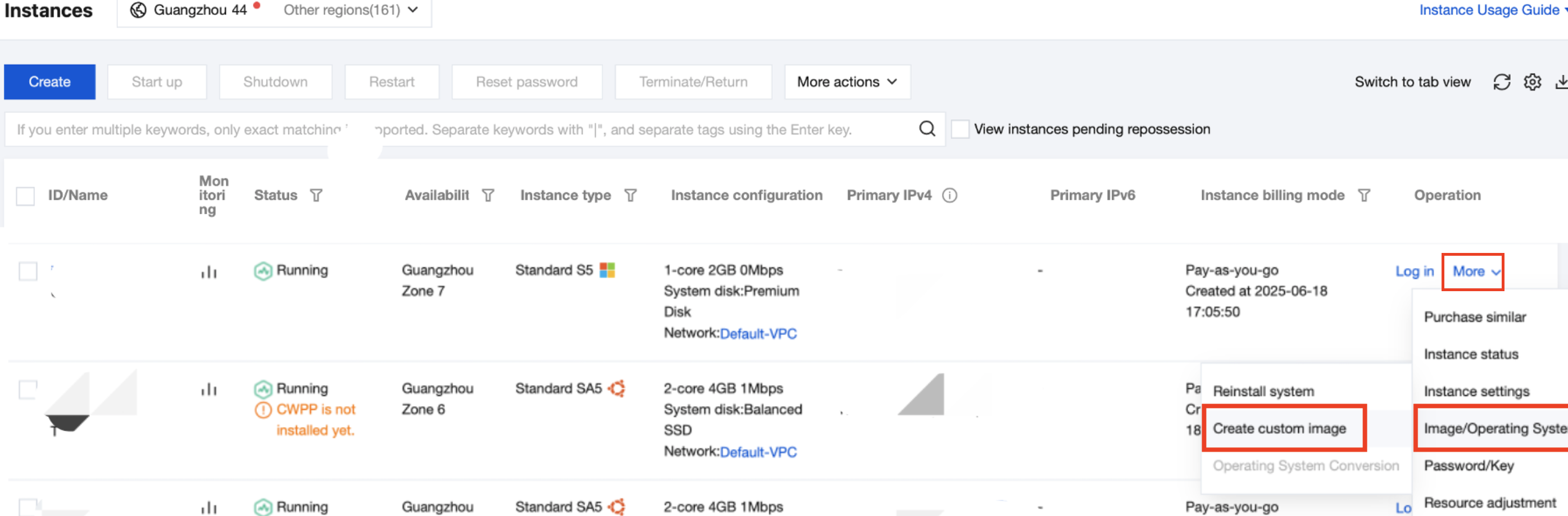Click the refresh instance list icon
This screenshot has height=516, width=1568.
(x=1501, y=82)
